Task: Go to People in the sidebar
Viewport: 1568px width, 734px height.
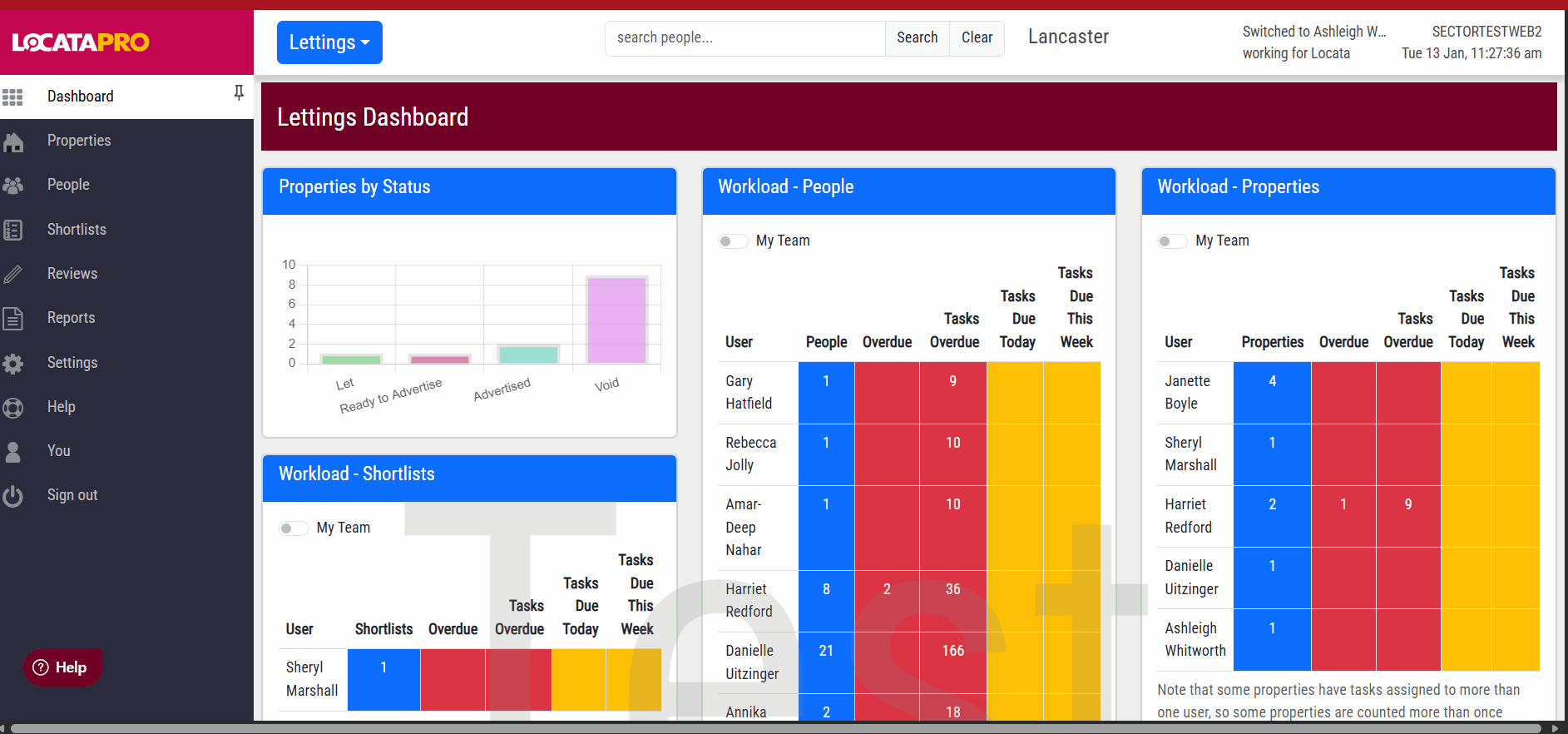Action: coord(126,185)
